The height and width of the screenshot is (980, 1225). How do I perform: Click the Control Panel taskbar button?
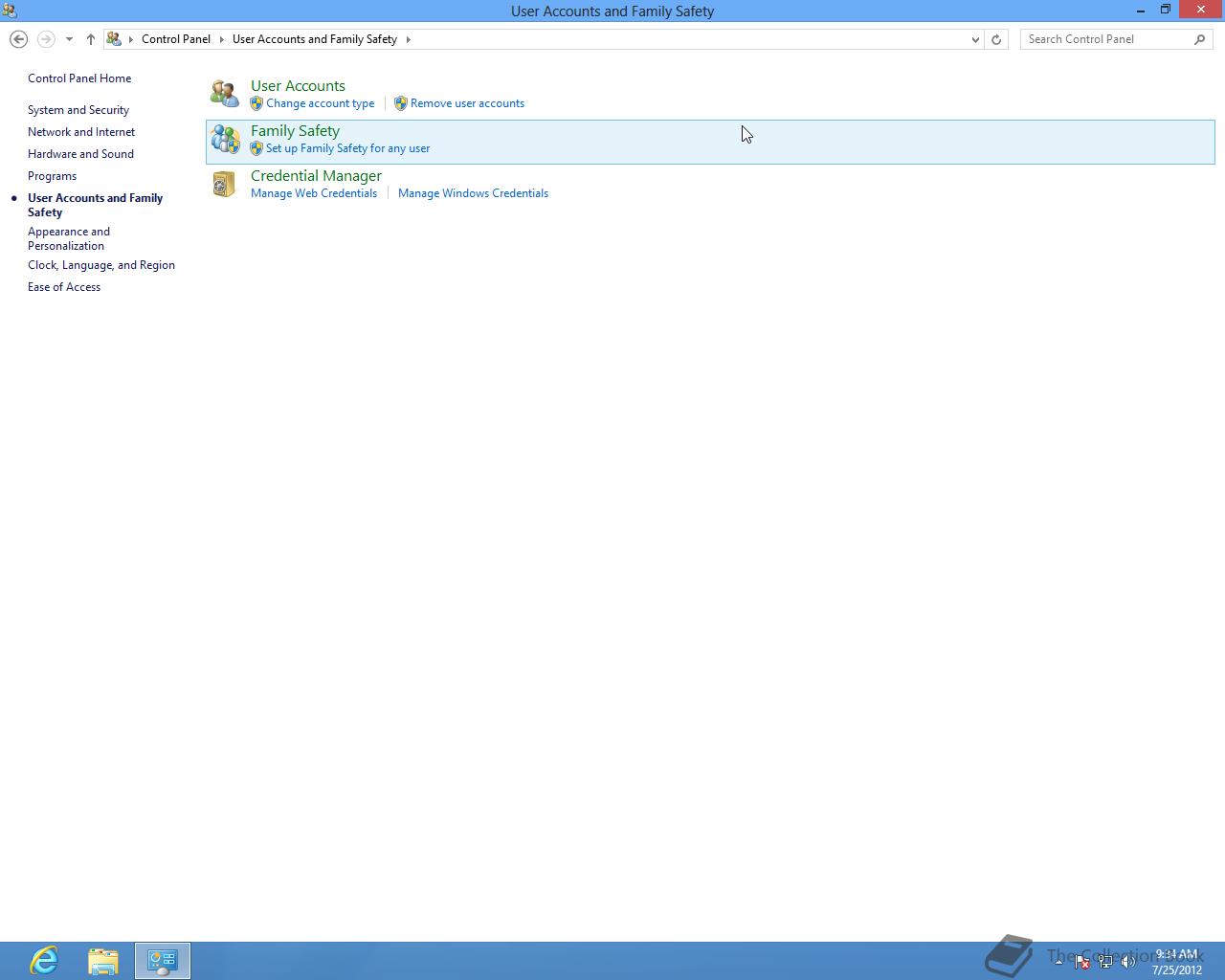pyautogui.click(x=163, y=960)
